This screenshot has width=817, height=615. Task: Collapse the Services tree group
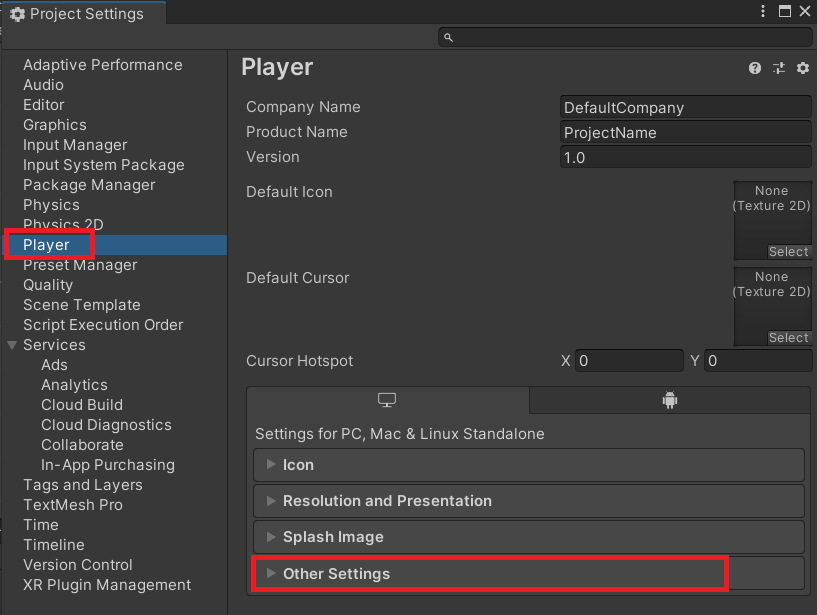(12, 345)
